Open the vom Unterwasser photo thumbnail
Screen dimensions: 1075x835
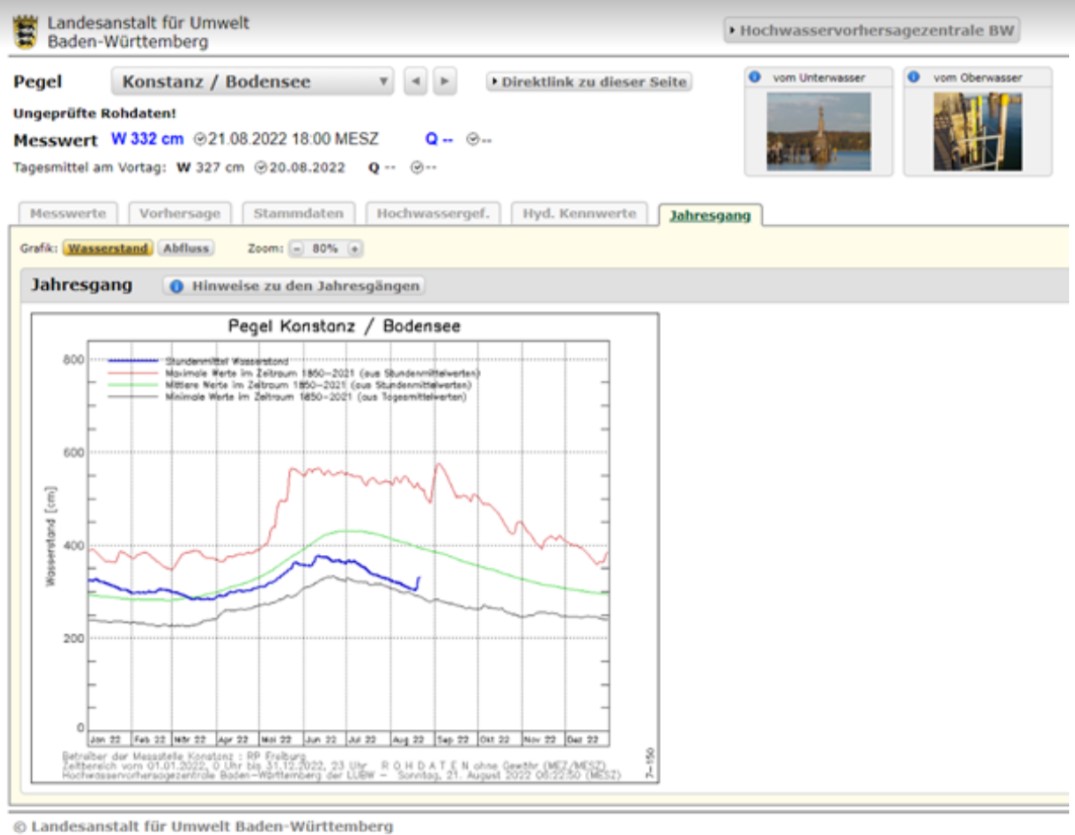[818, 131]
